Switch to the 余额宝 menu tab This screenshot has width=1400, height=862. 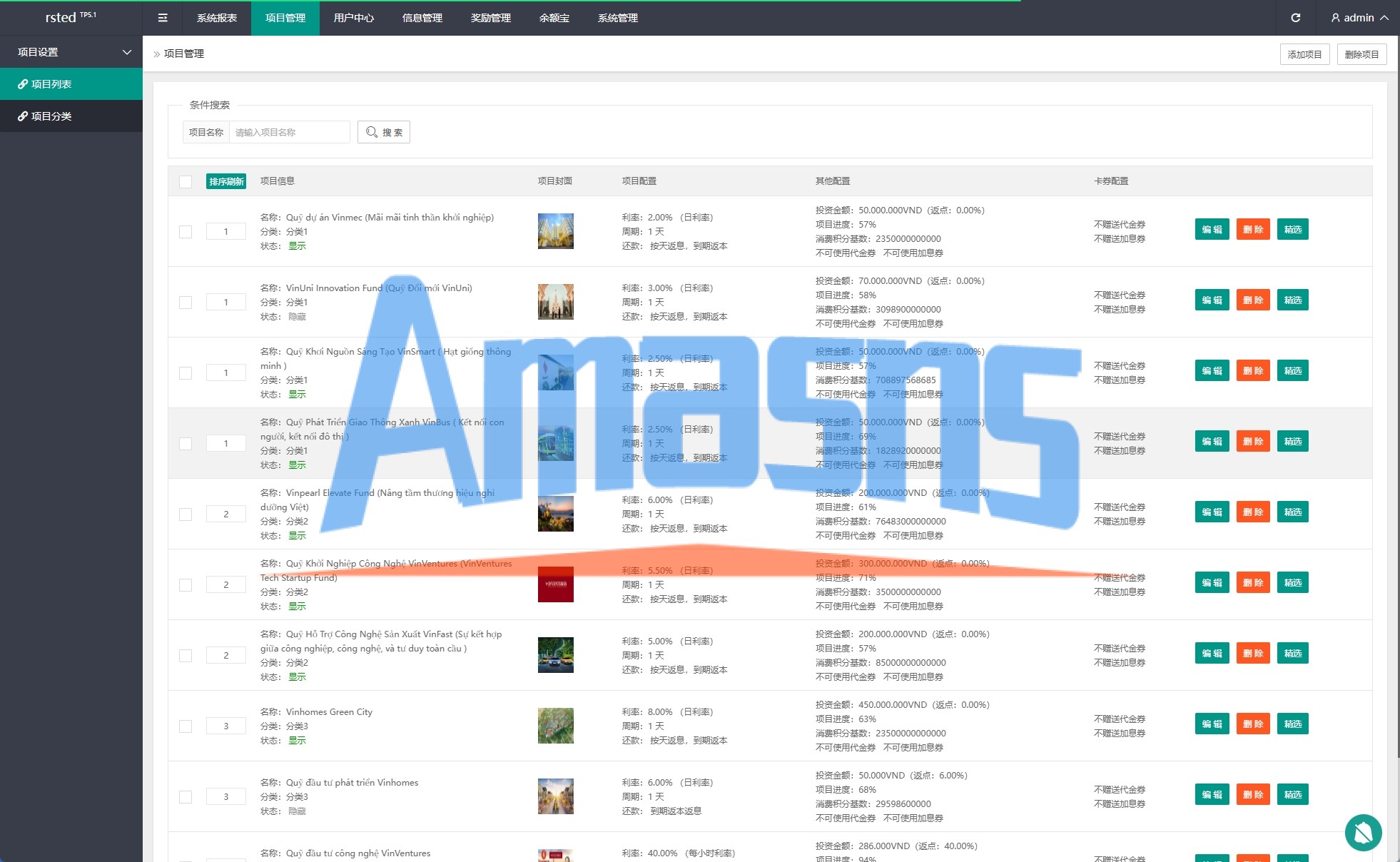554,18
